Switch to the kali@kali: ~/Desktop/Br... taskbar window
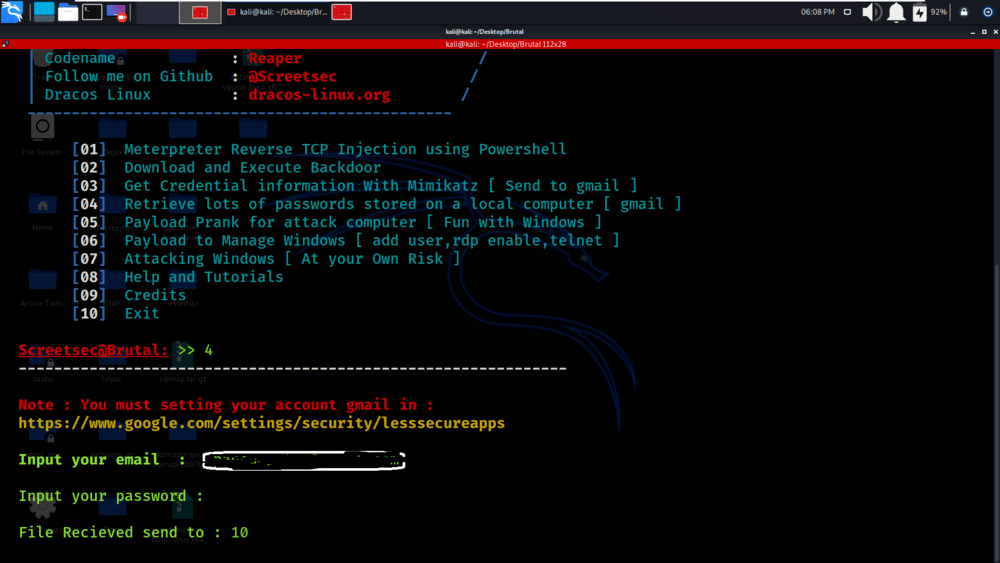The width and height of the screenshot is (1000, 563). pyautogui.click(x=277, y=12)
